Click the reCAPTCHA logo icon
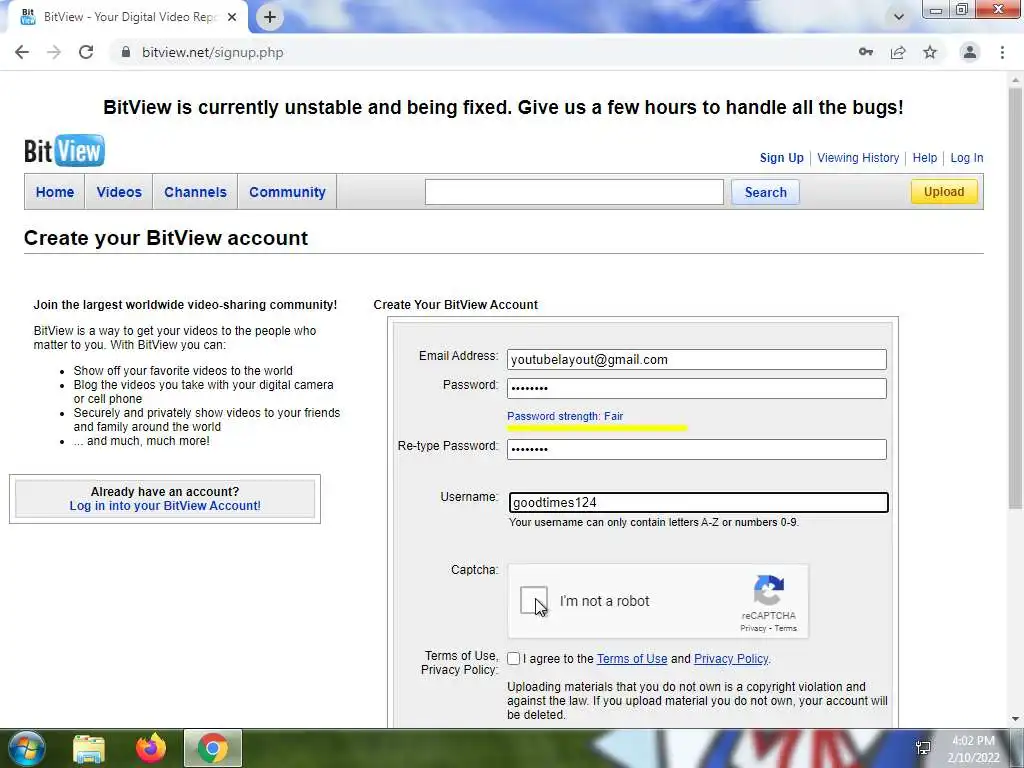Screen dimensions: 1024x768 pos(769,590)
